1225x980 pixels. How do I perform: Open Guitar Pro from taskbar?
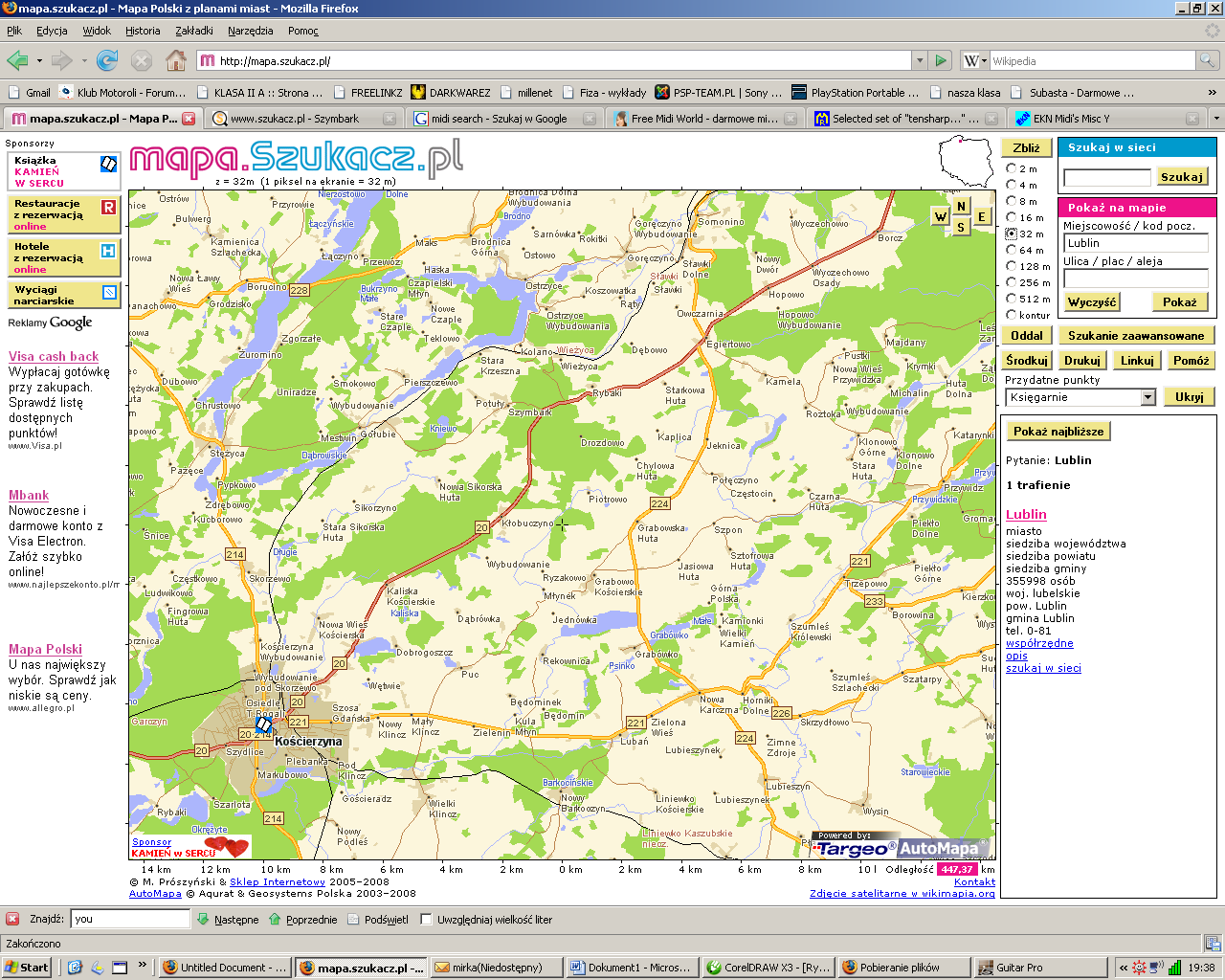(x=1039, y=968)
